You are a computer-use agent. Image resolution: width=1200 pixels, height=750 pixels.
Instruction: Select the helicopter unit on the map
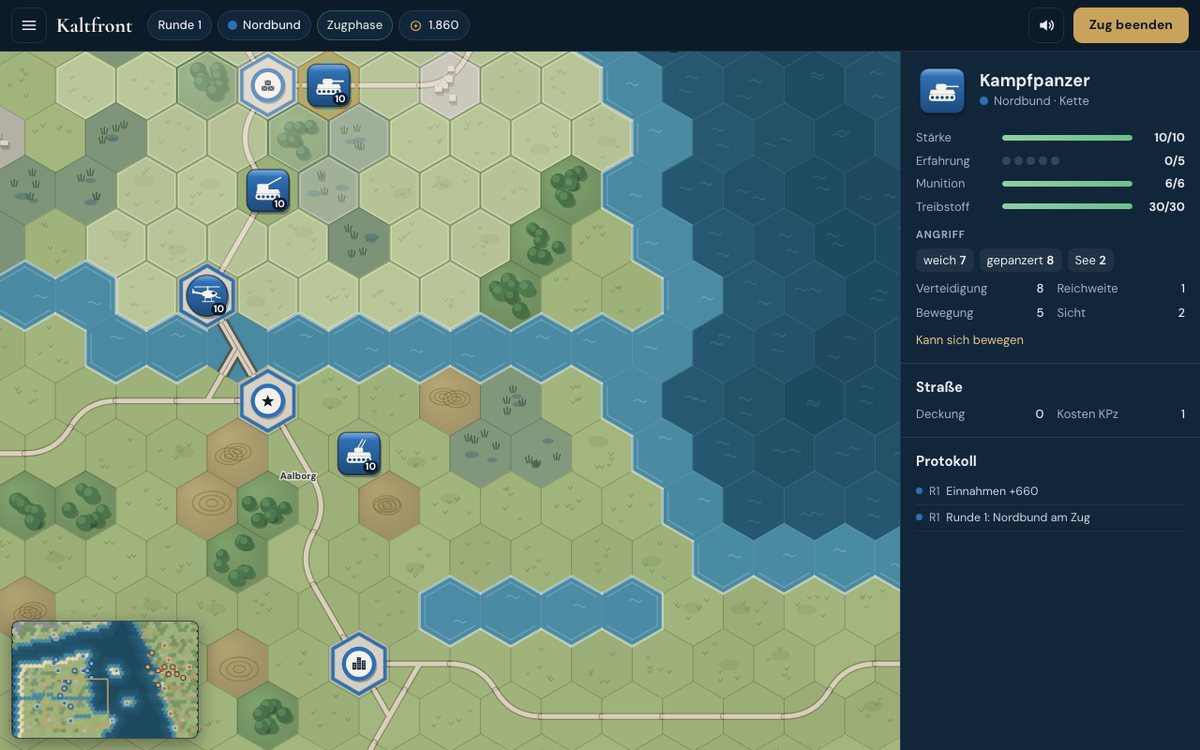tap(207, 295)
